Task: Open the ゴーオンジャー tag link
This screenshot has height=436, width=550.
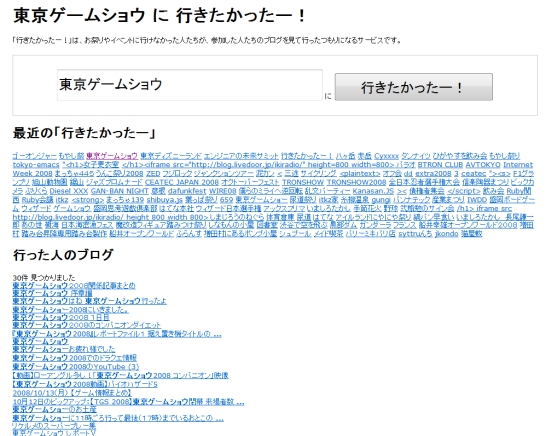Action: (34, 156)
